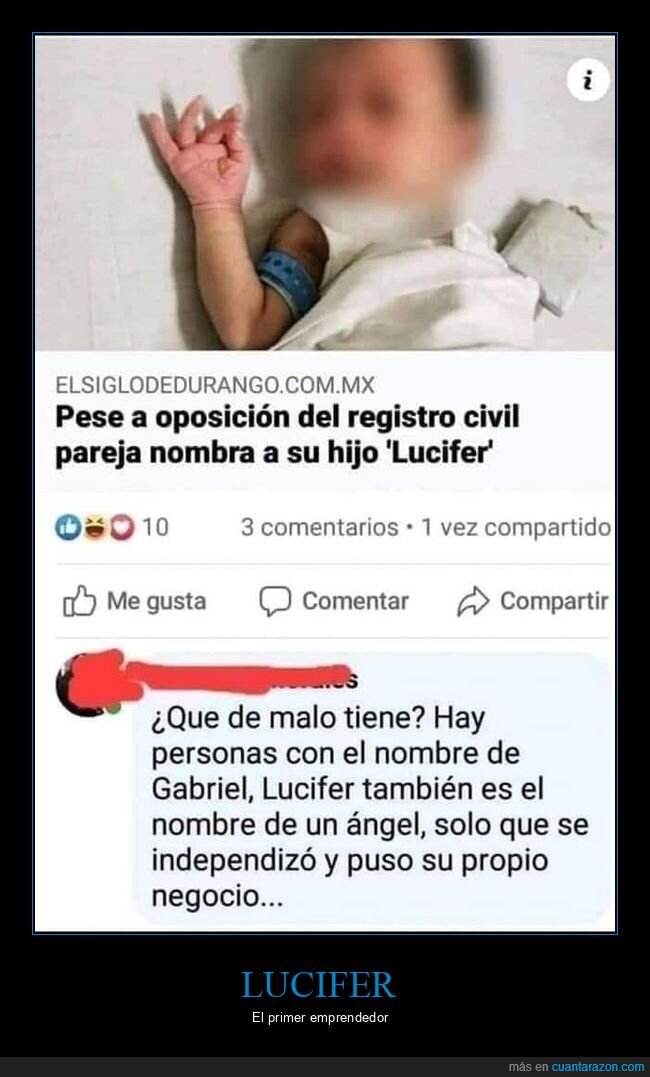
Task: Click the Compartir label text
Action: 554,602
